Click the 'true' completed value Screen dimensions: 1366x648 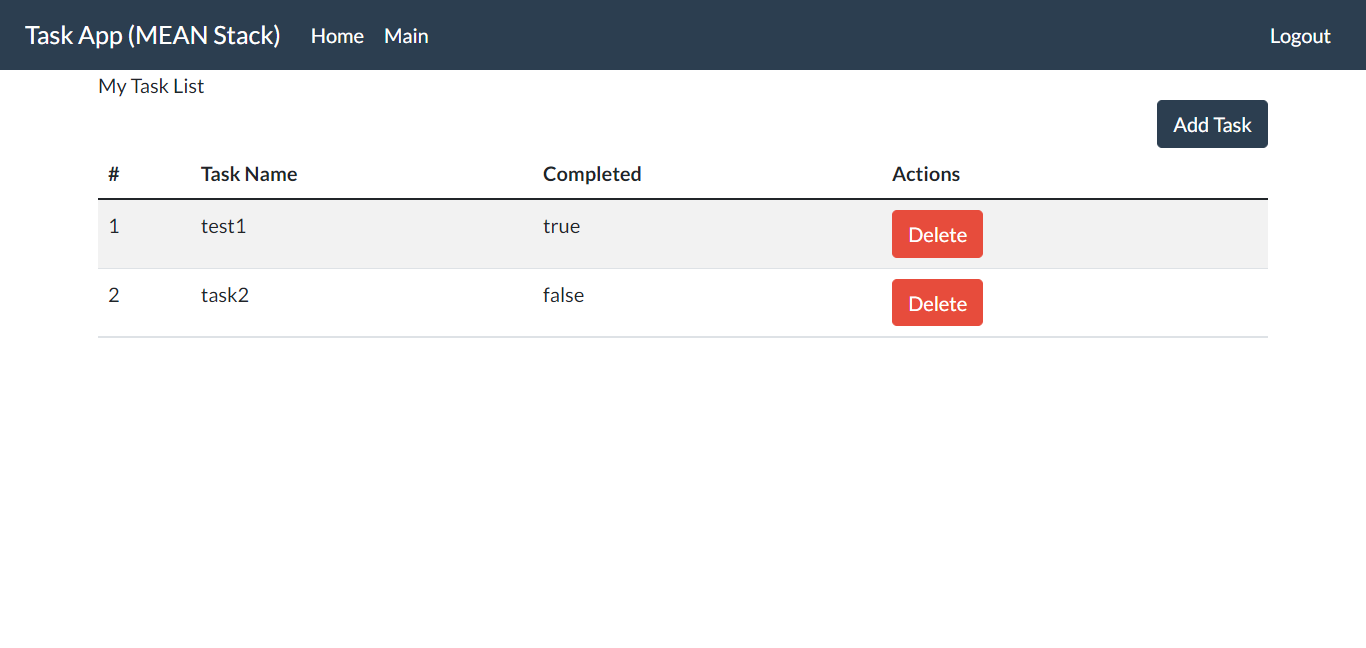tap(561, 226)
